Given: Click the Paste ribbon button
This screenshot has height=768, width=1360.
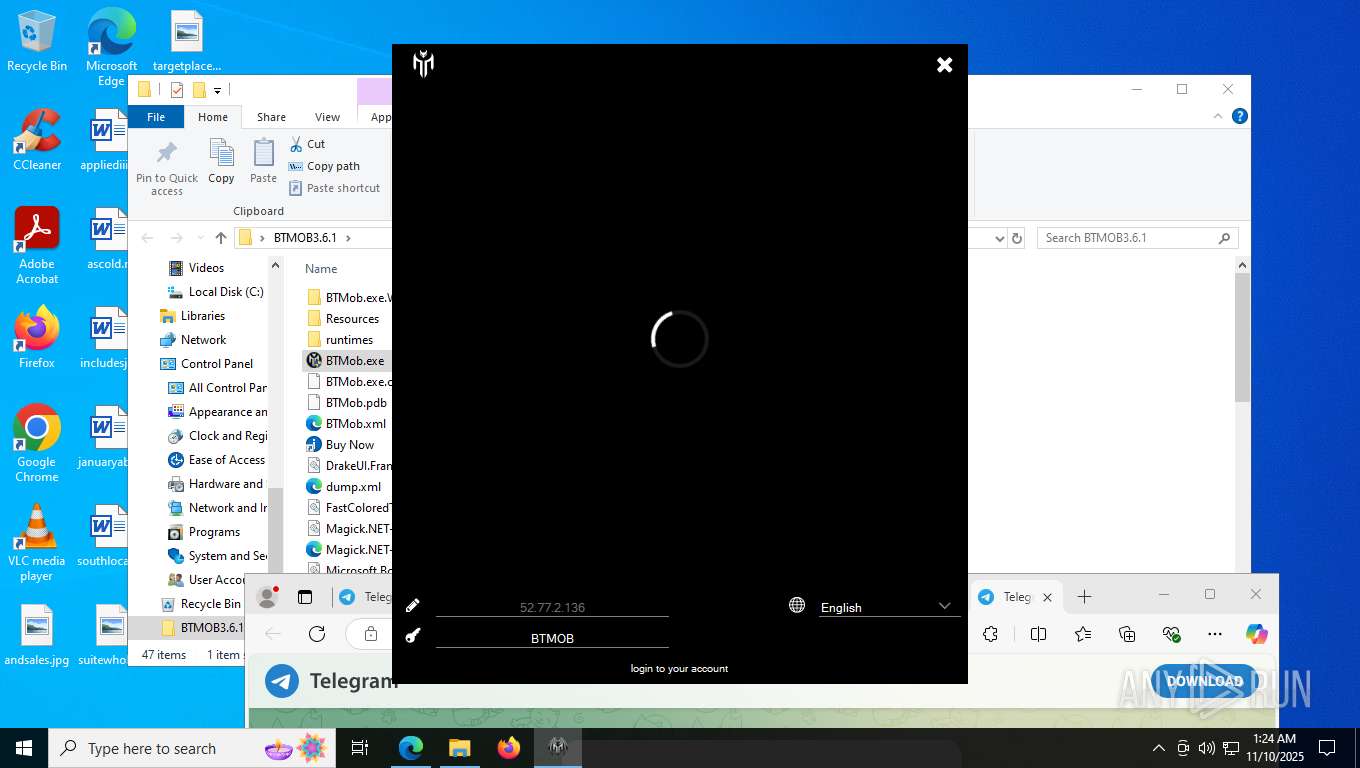Looking at the screenshot, I should coord(263,162).
